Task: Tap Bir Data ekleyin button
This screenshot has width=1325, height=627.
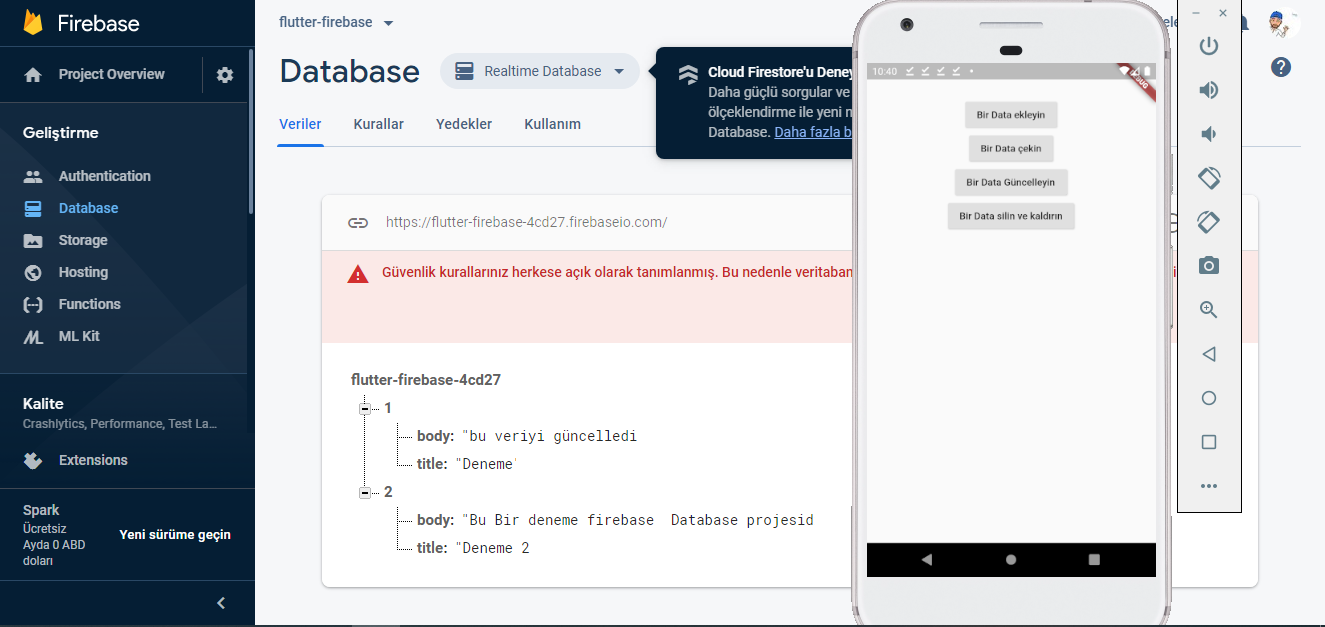Action: pyautogui.click(x=1011, y=115)
